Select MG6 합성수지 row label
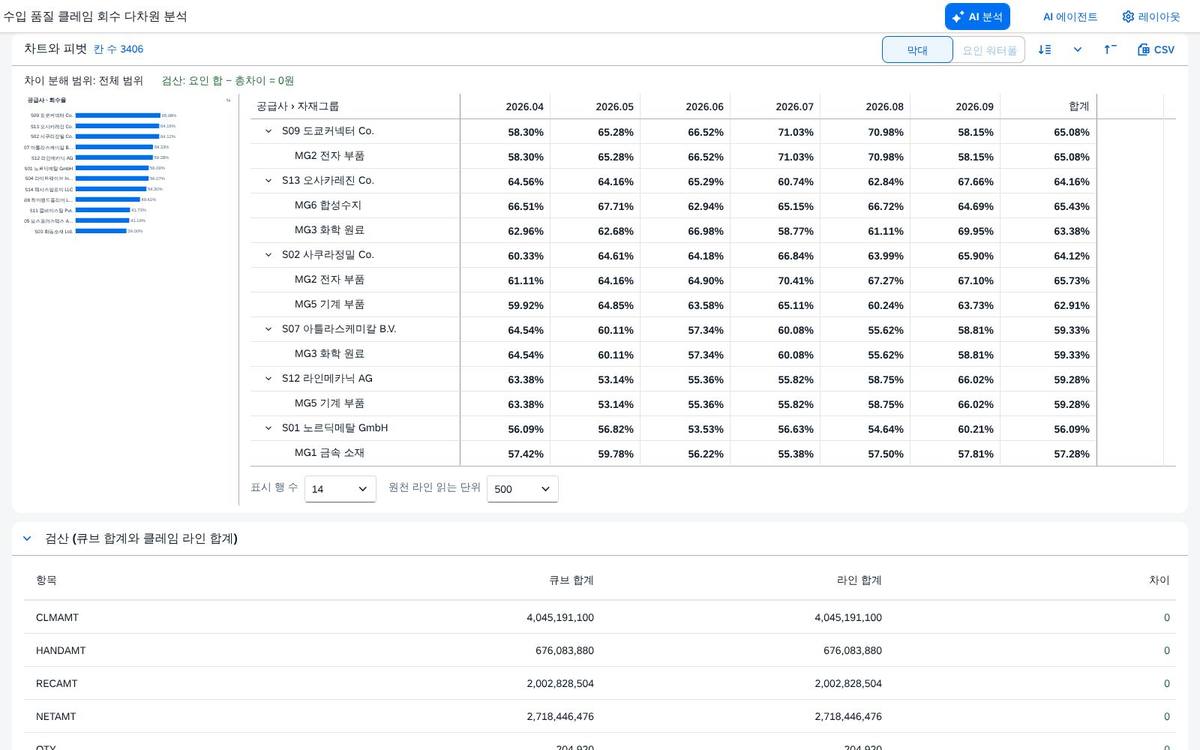The width and height of the screenshot is (1200, 750). (328, 205)
